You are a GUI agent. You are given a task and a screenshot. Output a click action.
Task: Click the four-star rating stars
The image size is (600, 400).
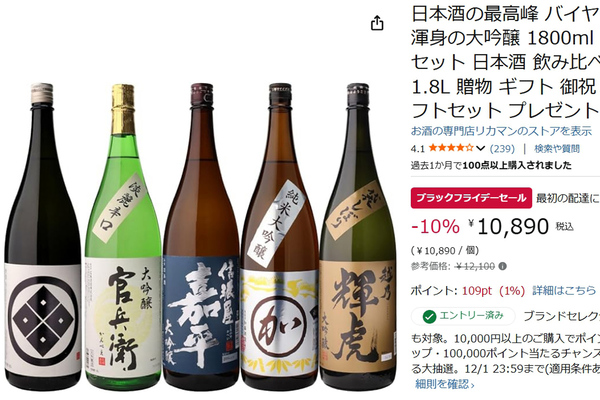451,148
